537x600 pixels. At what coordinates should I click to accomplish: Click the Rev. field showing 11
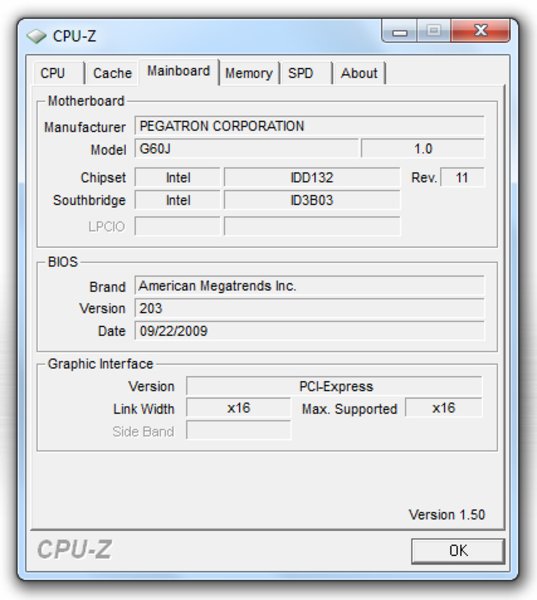coord(462,178)
